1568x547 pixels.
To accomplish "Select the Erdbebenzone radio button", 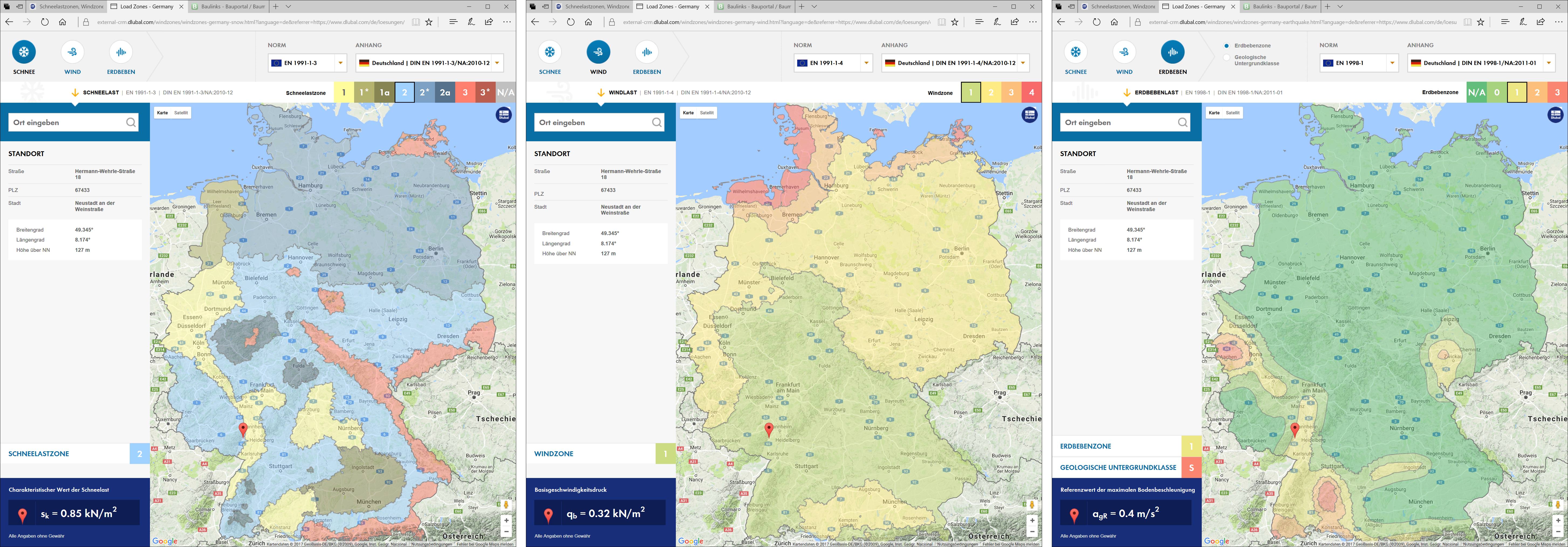I will click(1227, 46).
